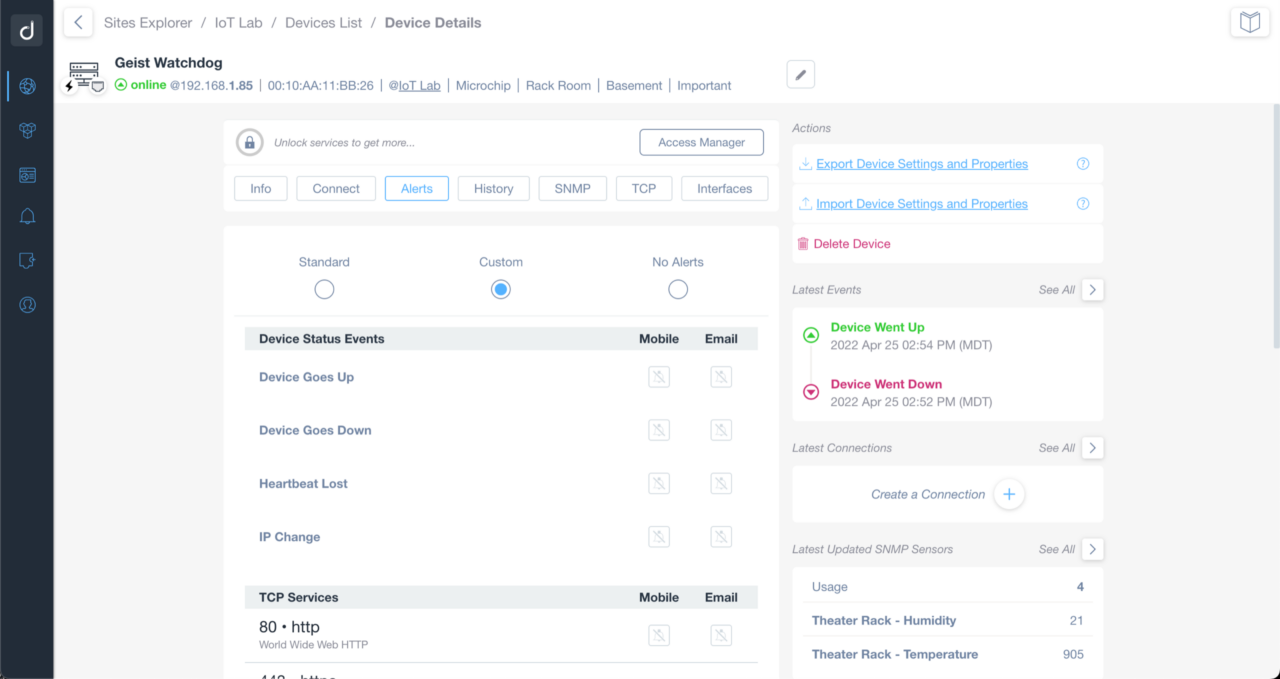Click the back arrow button
This screenshot has width=1280, height=679.
(x=78, y=22)
